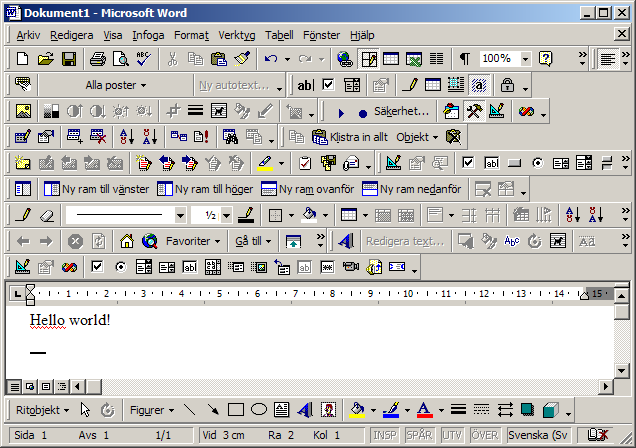Run spelling check ABC icon
The width and height of the screenshot is (636, 448).
click(144, 59)
